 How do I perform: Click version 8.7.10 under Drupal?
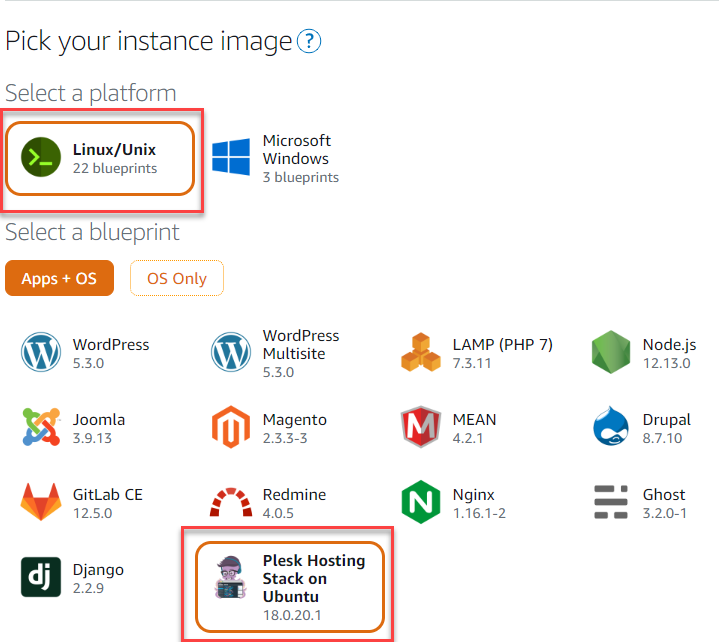(662, 438)
